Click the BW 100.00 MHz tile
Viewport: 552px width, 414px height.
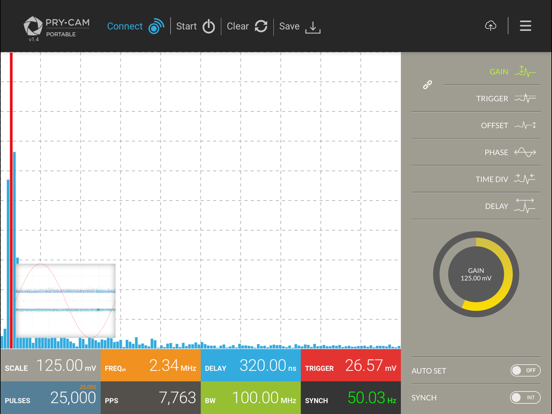[x=251, y=397]
